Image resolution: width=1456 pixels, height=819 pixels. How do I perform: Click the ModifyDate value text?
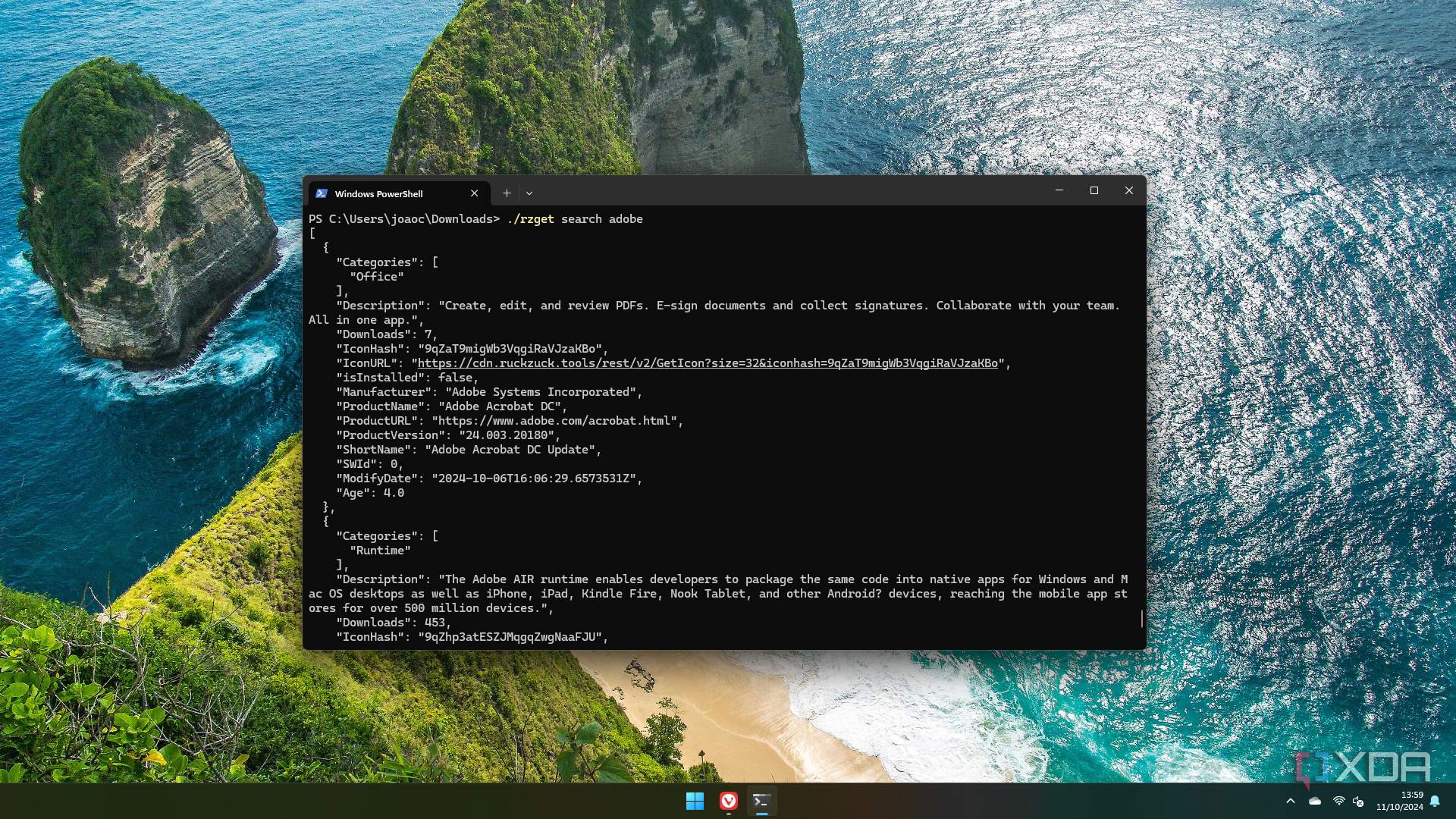pos(534,479)
